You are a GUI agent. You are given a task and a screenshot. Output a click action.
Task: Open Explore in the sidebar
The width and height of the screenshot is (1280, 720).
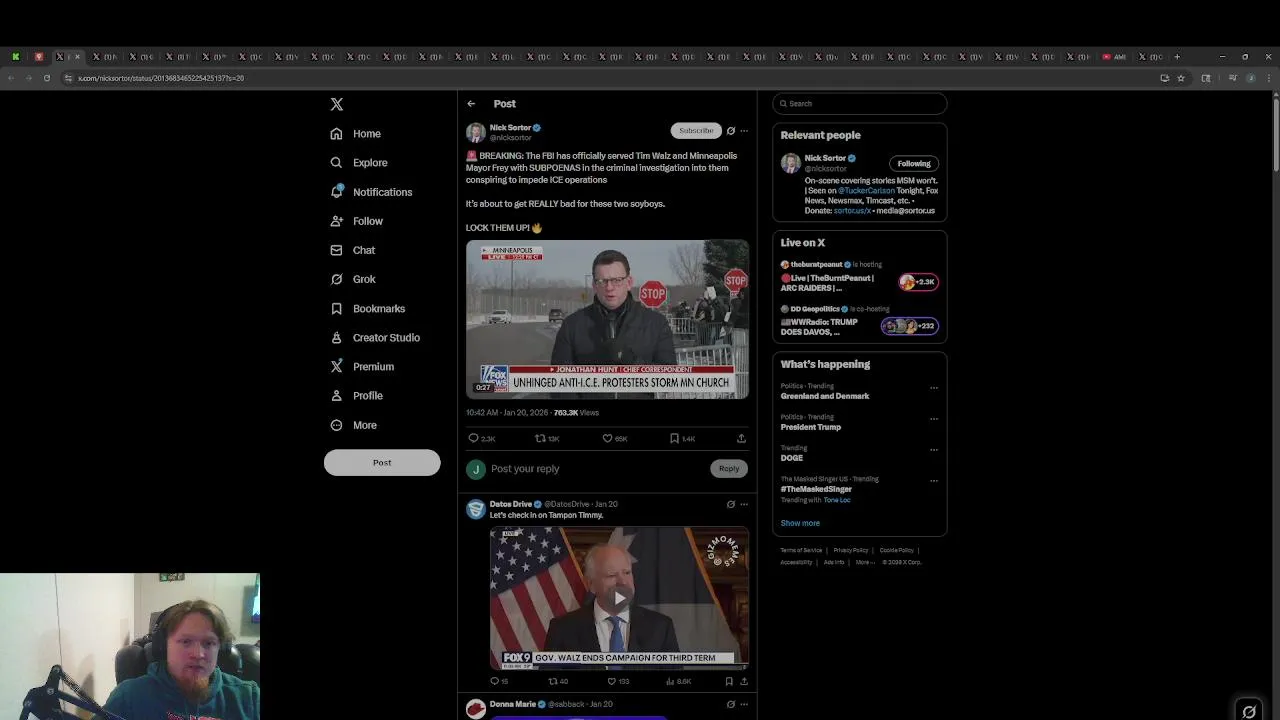coord(359,163)
